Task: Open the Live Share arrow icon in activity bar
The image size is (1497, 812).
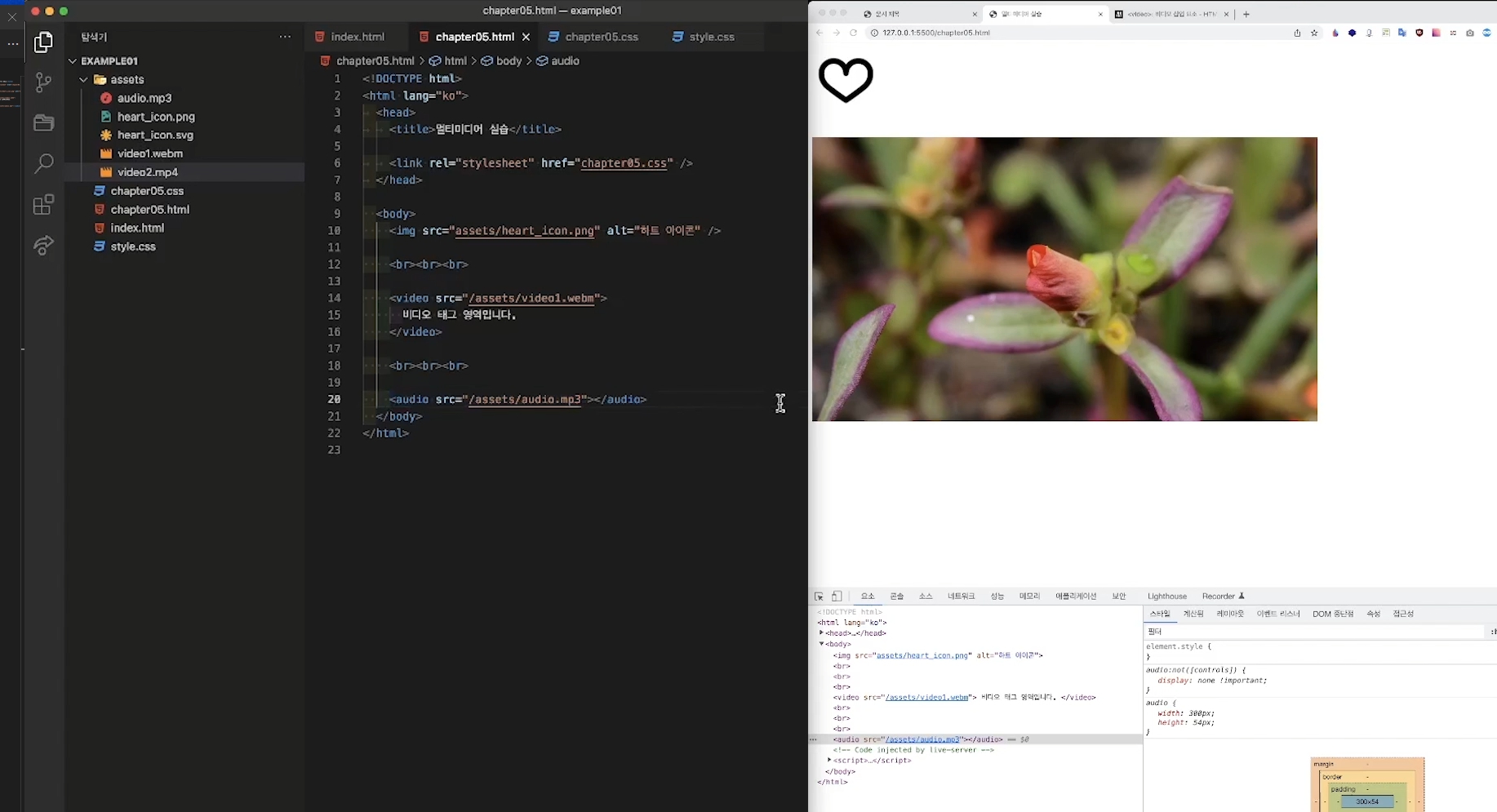Action: [x=43, y=245]
